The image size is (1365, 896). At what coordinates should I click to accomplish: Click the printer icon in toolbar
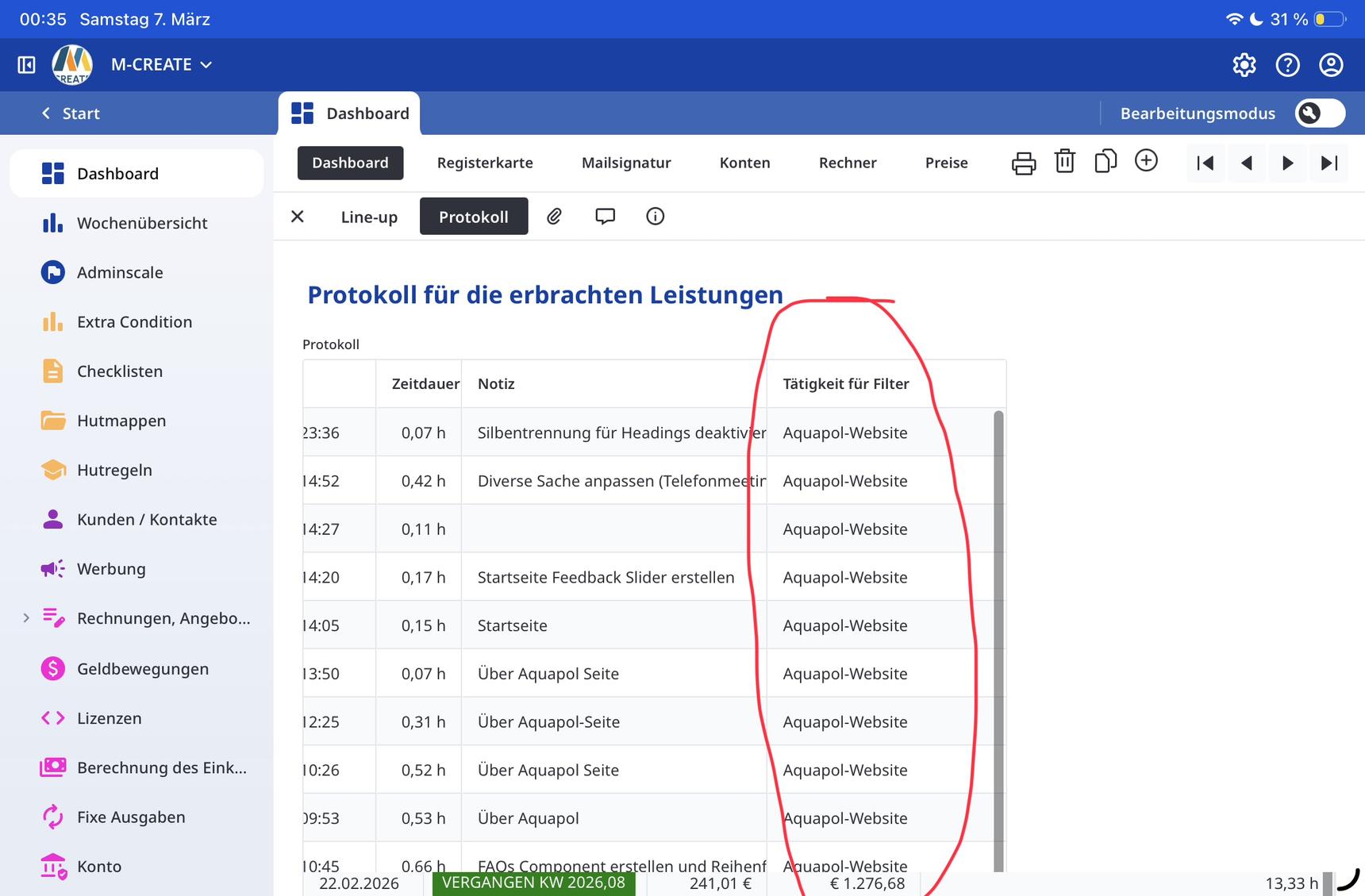(x=1024, y=163)
